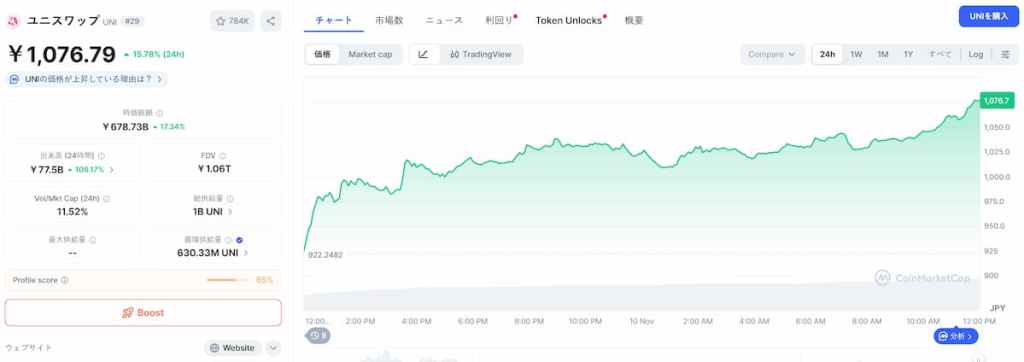
Task: Set chart range to 1W
Action: [856, 54]
